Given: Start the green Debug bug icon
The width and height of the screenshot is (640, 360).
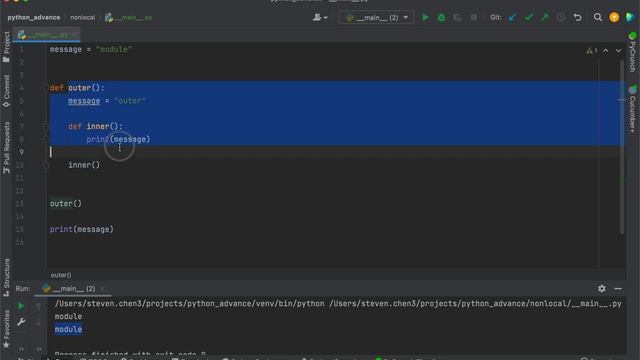Looking at the screenshot, I should (x=441, y=18).
